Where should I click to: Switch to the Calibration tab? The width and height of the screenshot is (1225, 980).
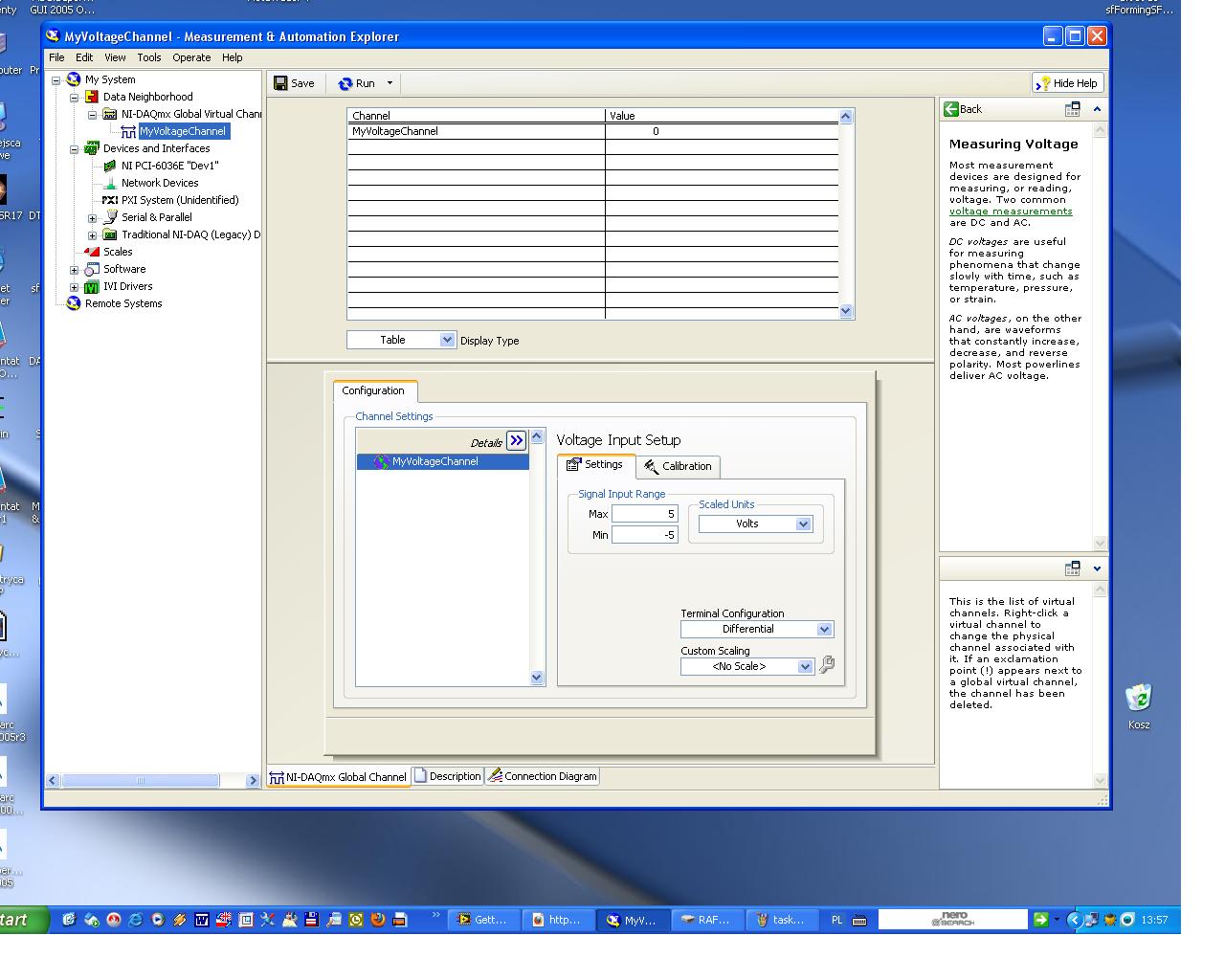[x=678, y=466]
